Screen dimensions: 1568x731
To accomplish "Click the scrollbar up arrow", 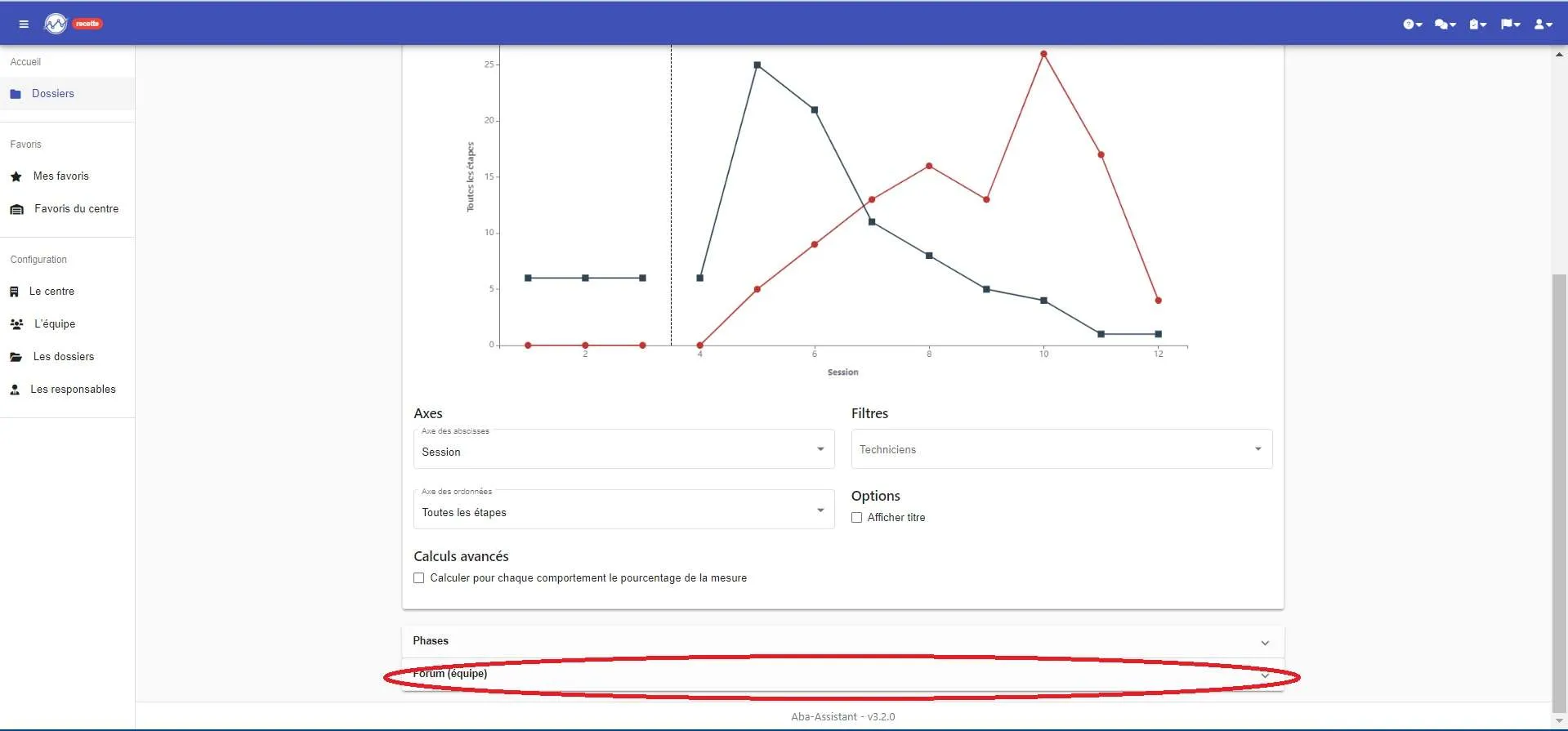I will click(1560, 55).
